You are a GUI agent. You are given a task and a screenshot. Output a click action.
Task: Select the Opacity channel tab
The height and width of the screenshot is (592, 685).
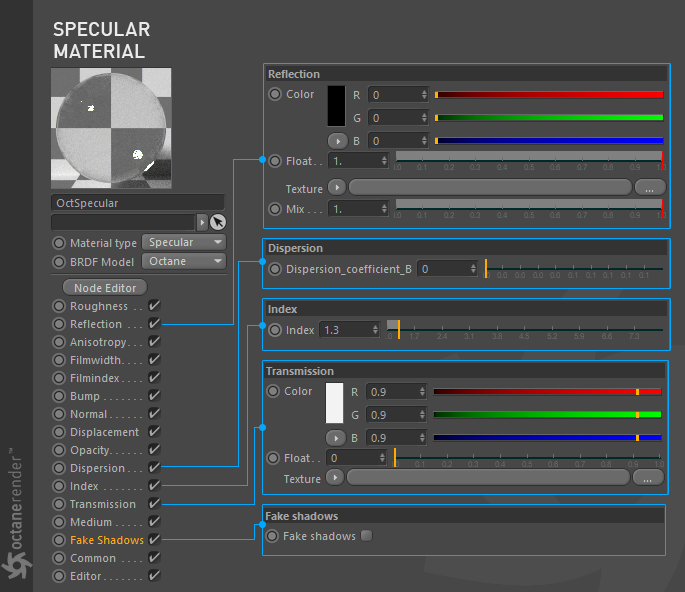click(x=90, y=450)
